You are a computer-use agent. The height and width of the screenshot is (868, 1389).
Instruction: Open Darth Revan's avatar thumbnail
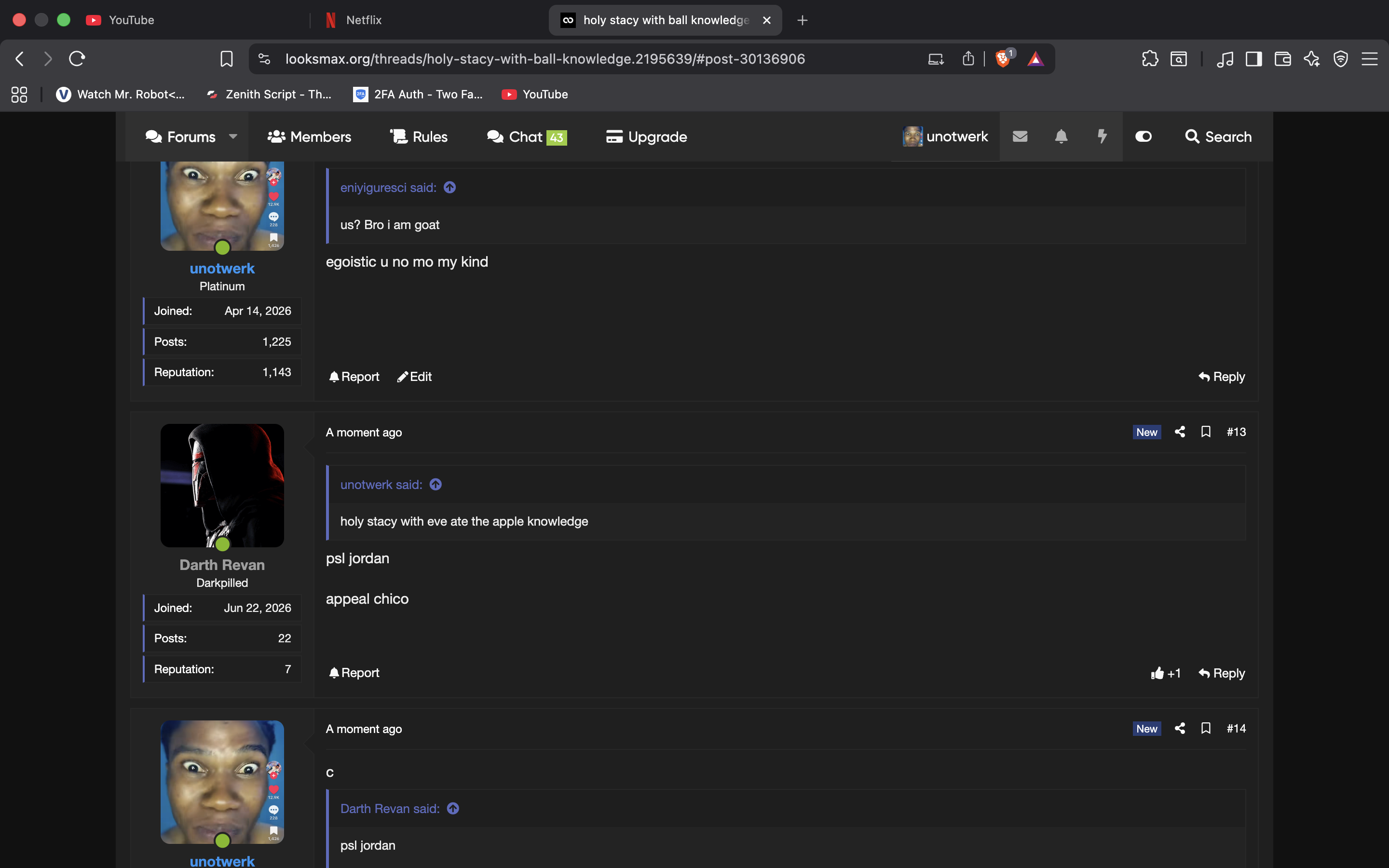point(222,486)
